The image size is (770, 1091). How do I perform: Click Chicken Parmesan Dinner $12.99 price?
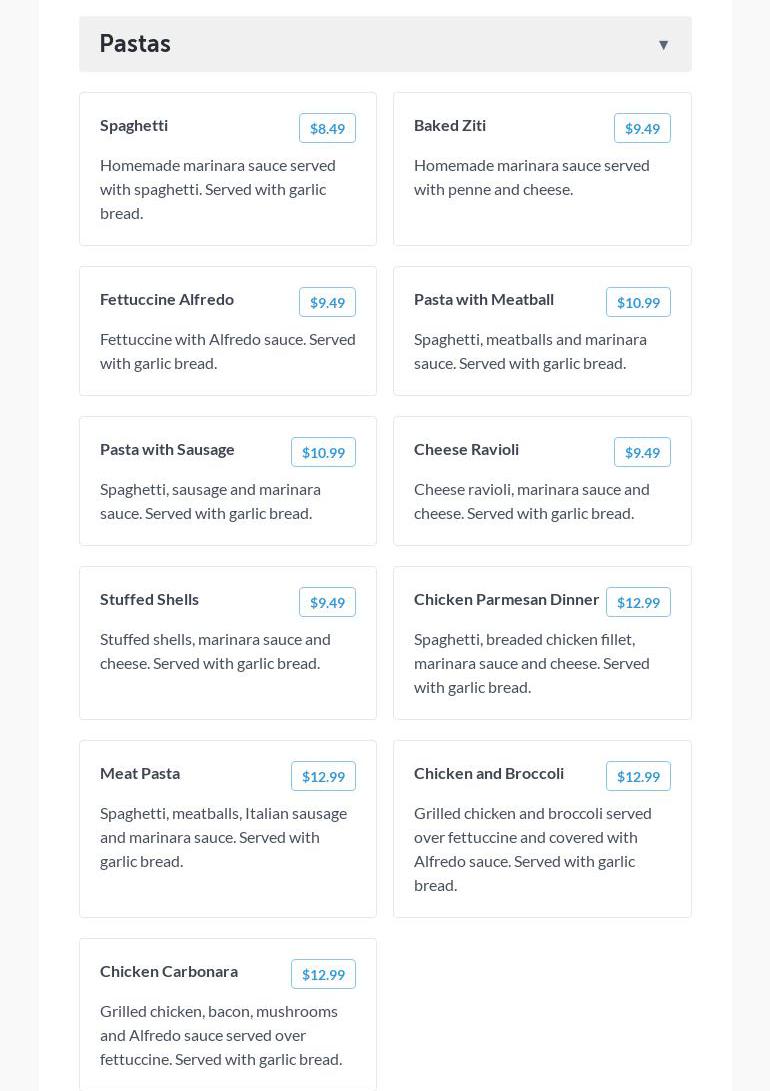click(638, 602)
